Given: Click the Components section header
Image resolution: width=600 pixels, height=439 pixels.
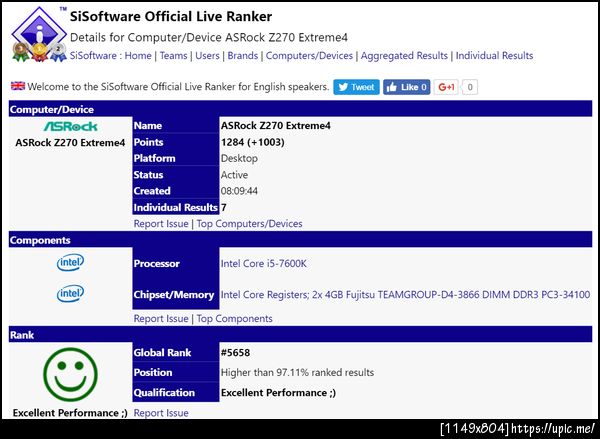Looking at the screenshot, I should 300,240.
